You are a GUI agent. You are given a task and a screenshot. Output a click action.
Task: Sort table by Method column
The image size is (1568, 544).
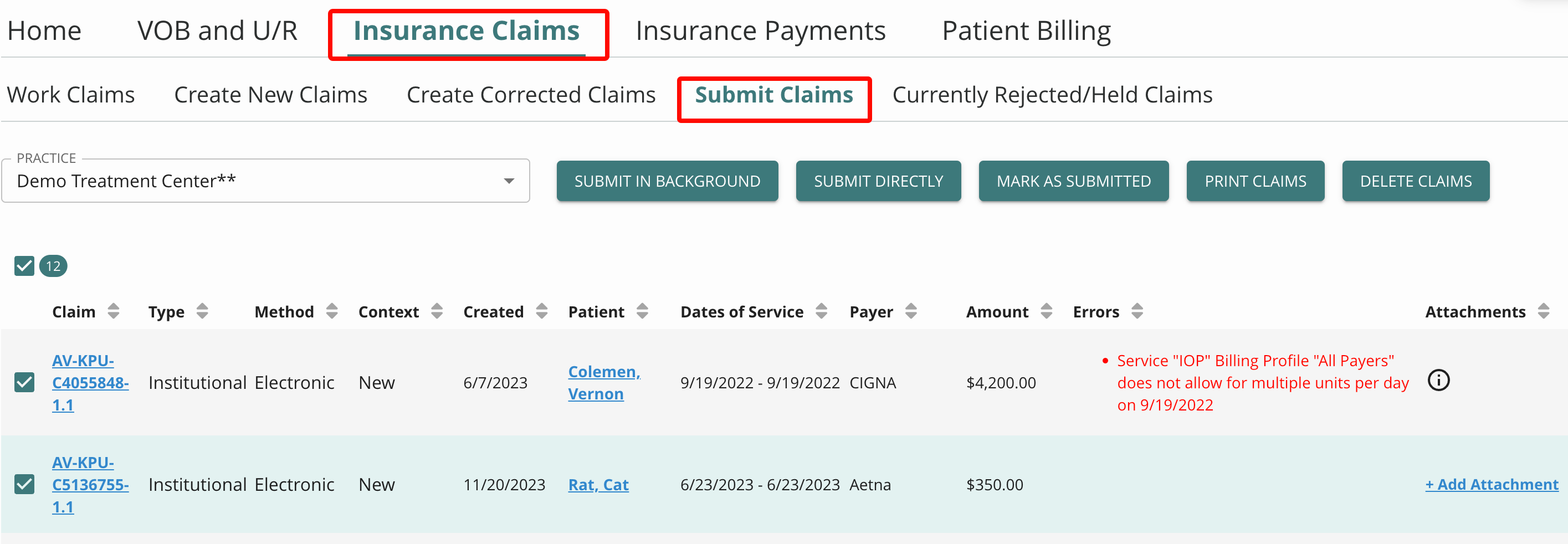tap(332, 311)
